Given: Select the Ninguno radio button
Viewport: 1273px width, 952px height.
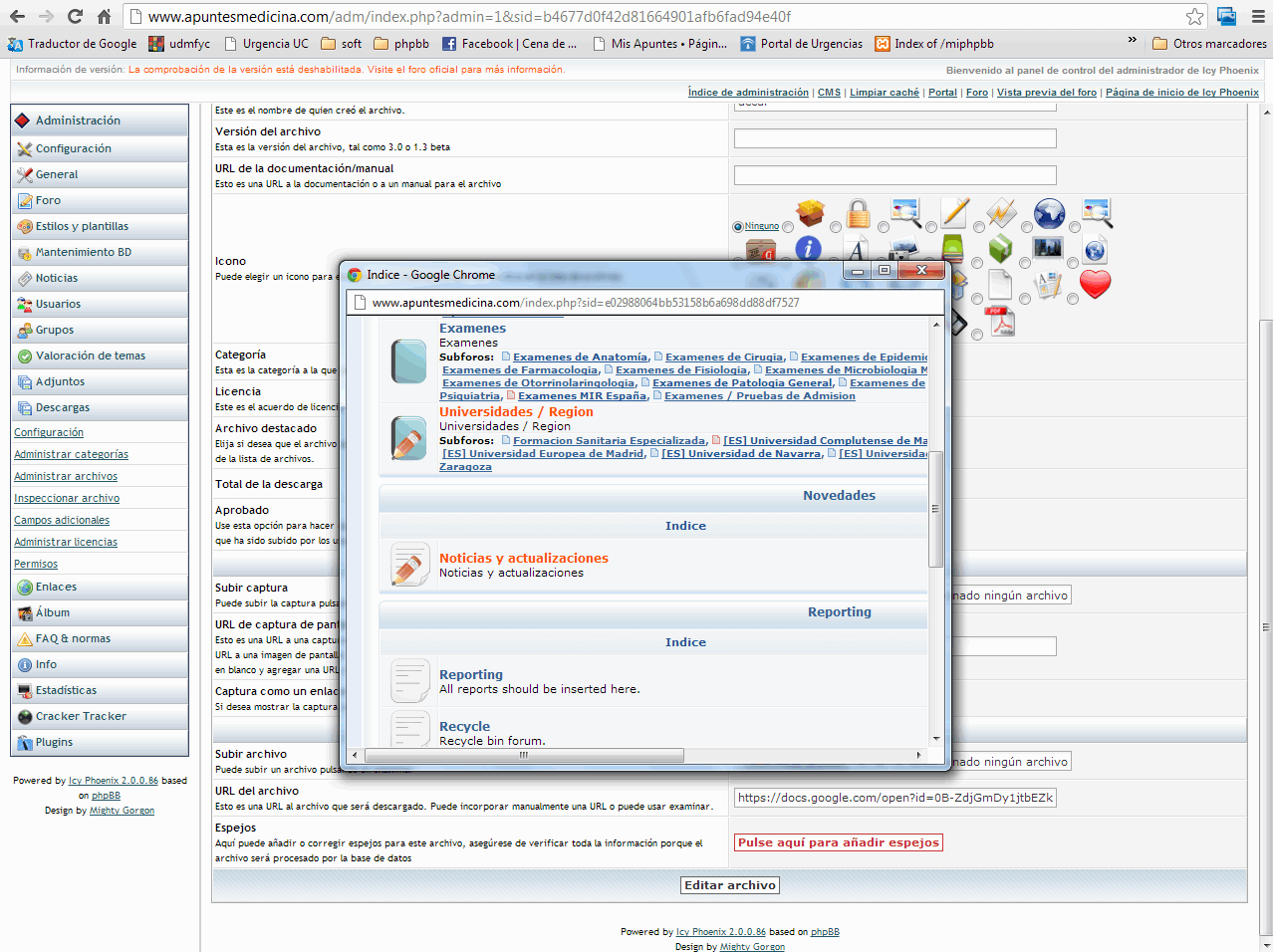Looking at the screenshot, I should tap(738, 227).
